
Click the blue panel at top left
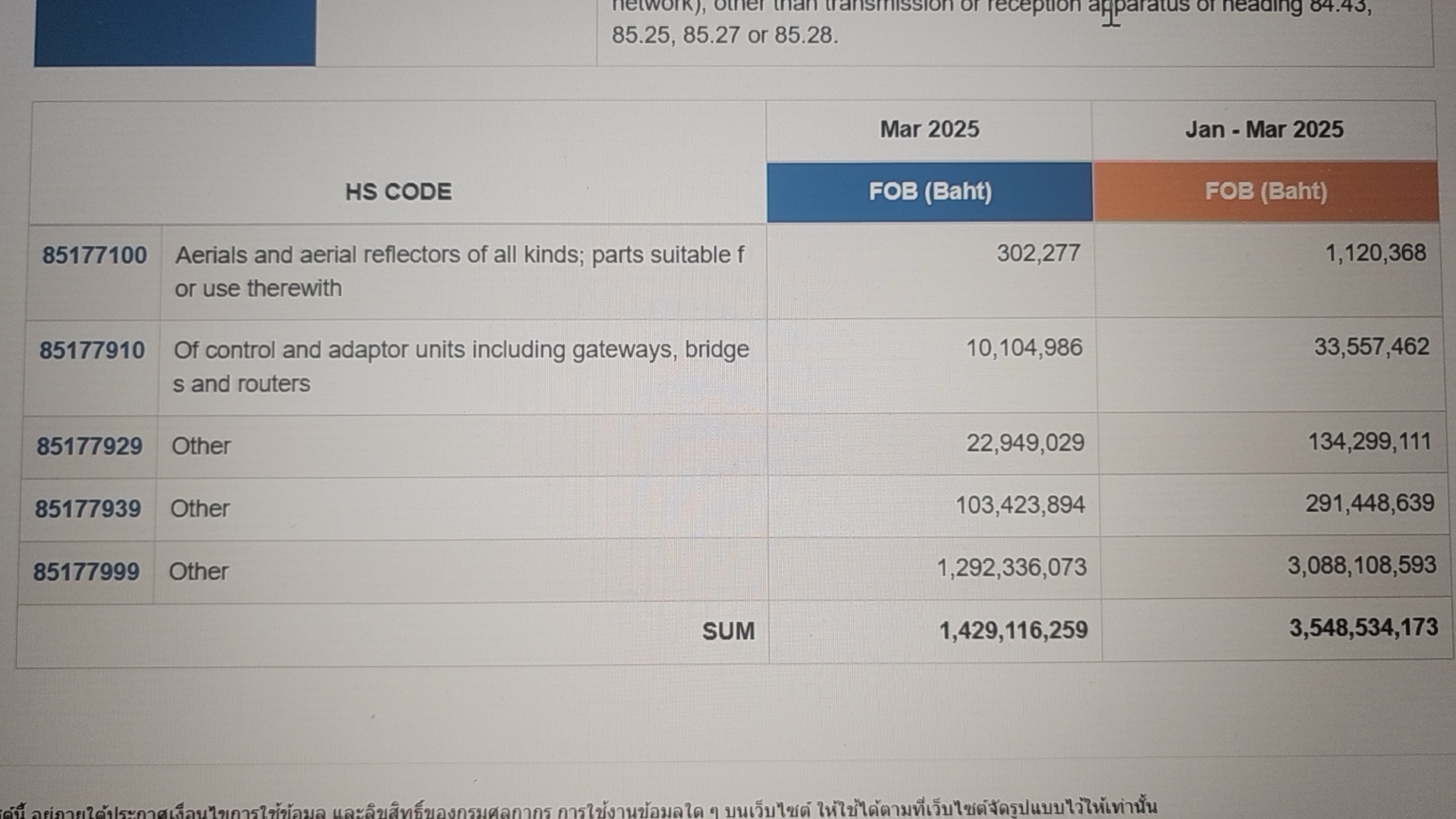(x=174, y=33)
